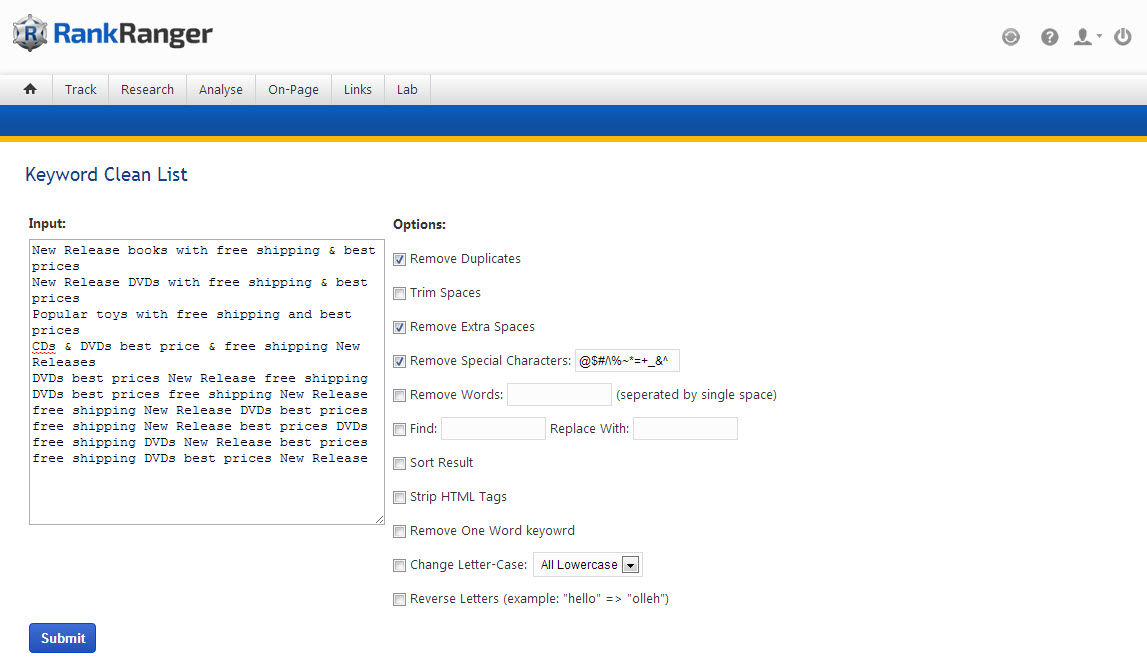Uncheck the Remove Duplicates checkbox
The height and width of the screenshot is (659, 1147).
tap(400, 259)
